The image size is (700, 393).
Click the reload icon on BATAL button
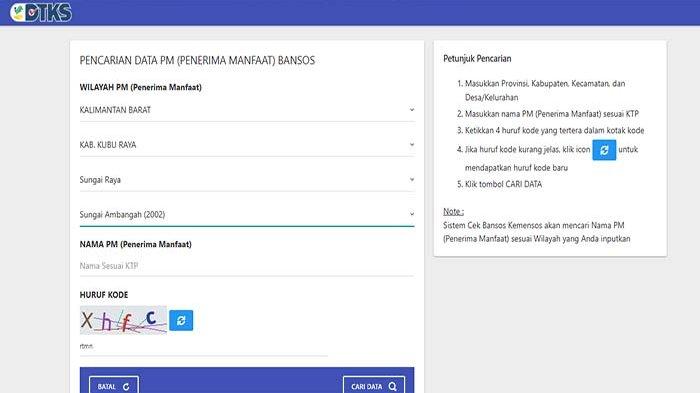tap(126, 387)
